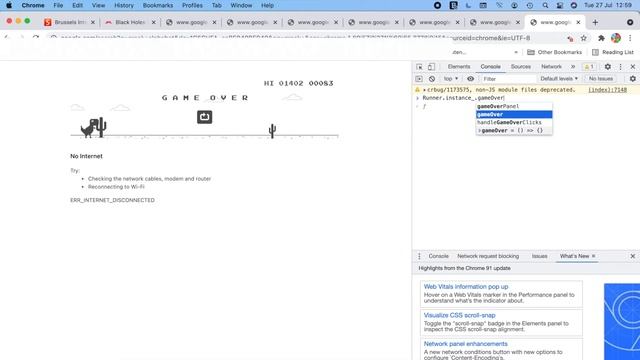
Task: Click the What's New video thumbnail
Action: pos(622,322)
